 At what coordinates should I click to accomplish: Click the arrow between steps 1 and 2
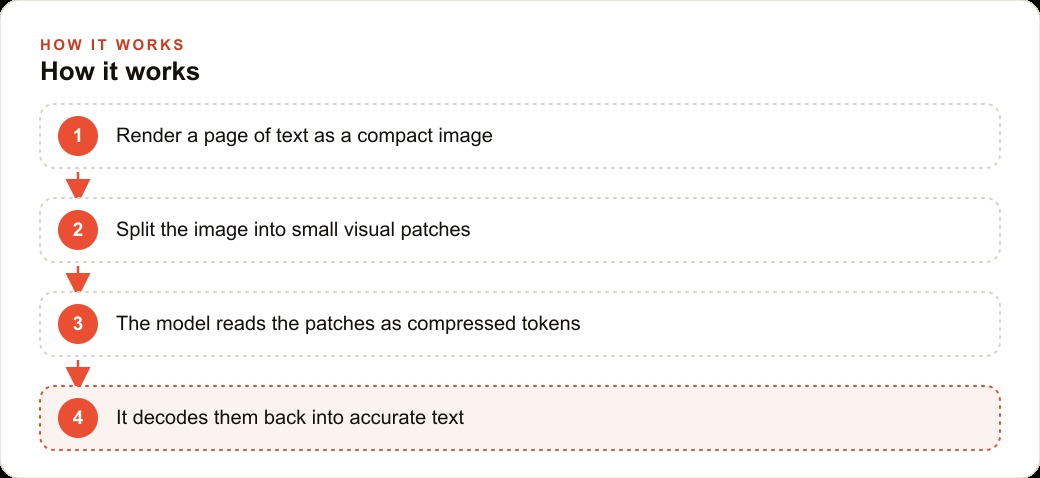click(x=78, y=184)
